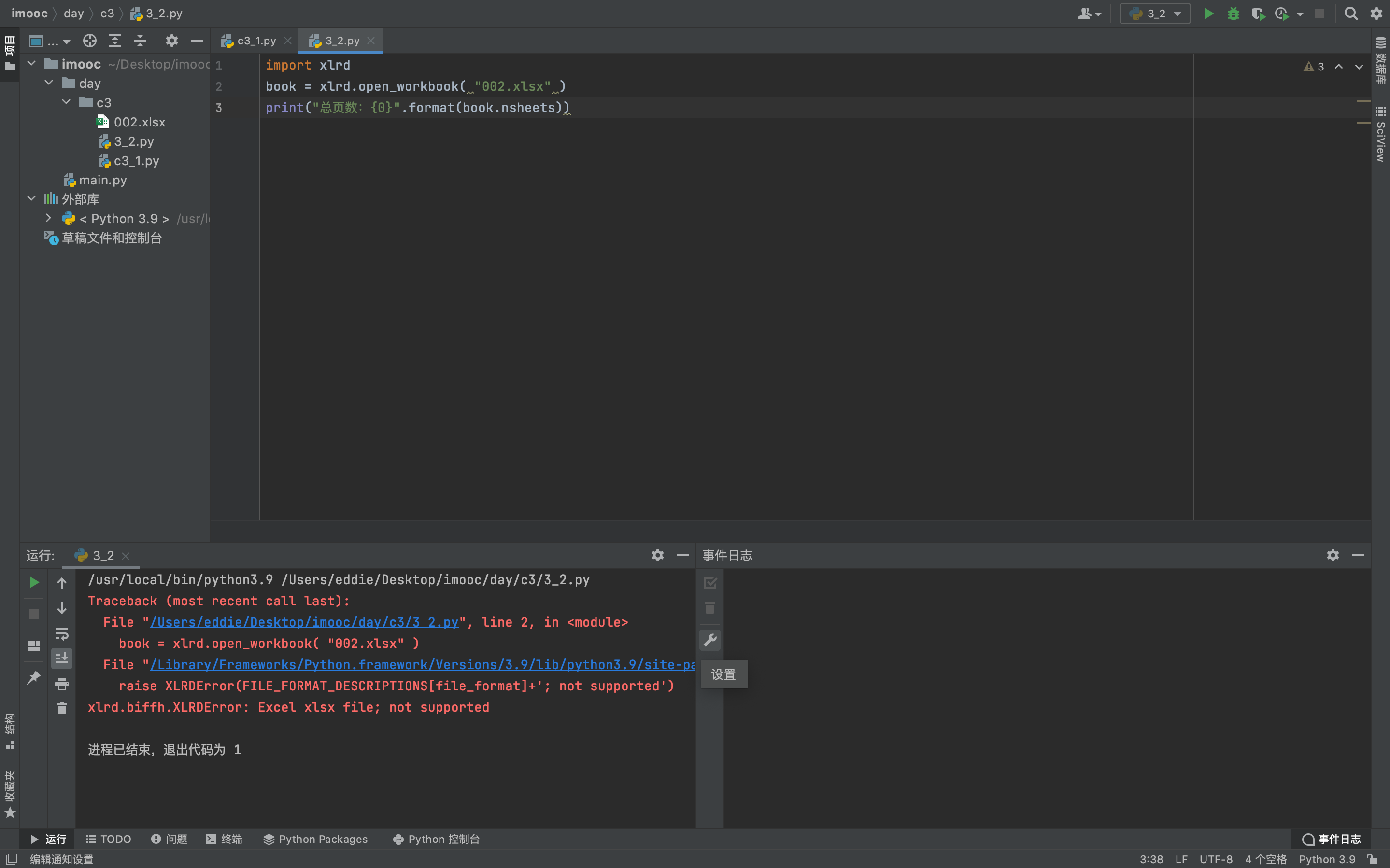Print the run console output
This screenshot has width=1390, height=868.
pyautogui.click(x=61, y=683)
